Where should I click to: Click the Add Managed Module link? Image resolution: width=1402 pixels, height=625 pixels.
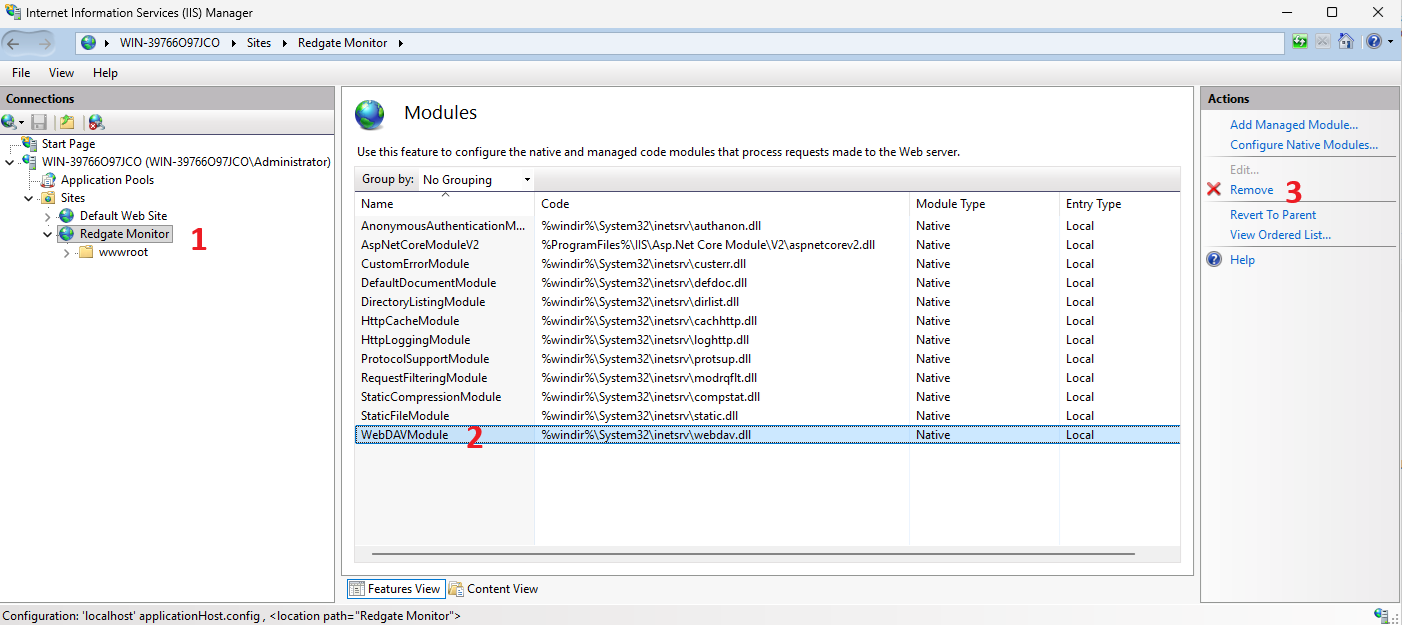[x=1293, y=125]
